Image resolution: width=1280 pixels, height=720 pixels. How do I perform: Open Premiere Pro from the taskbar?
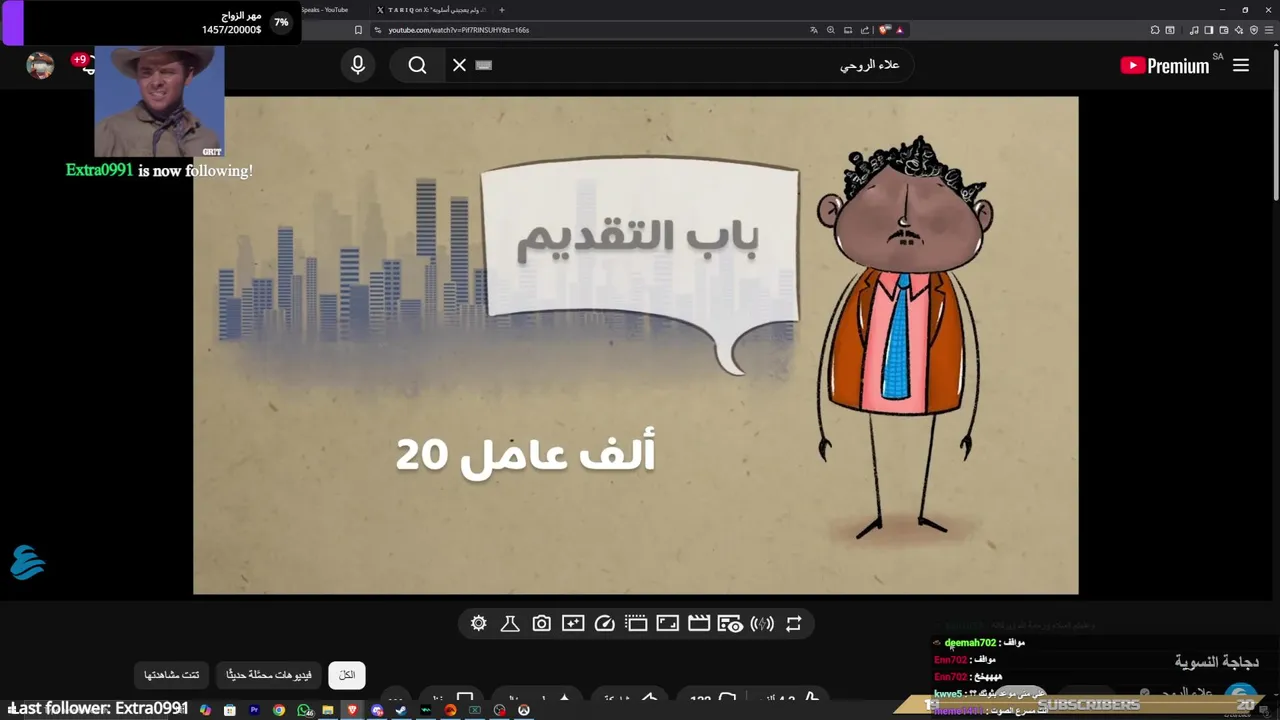(x=254, y=710)
